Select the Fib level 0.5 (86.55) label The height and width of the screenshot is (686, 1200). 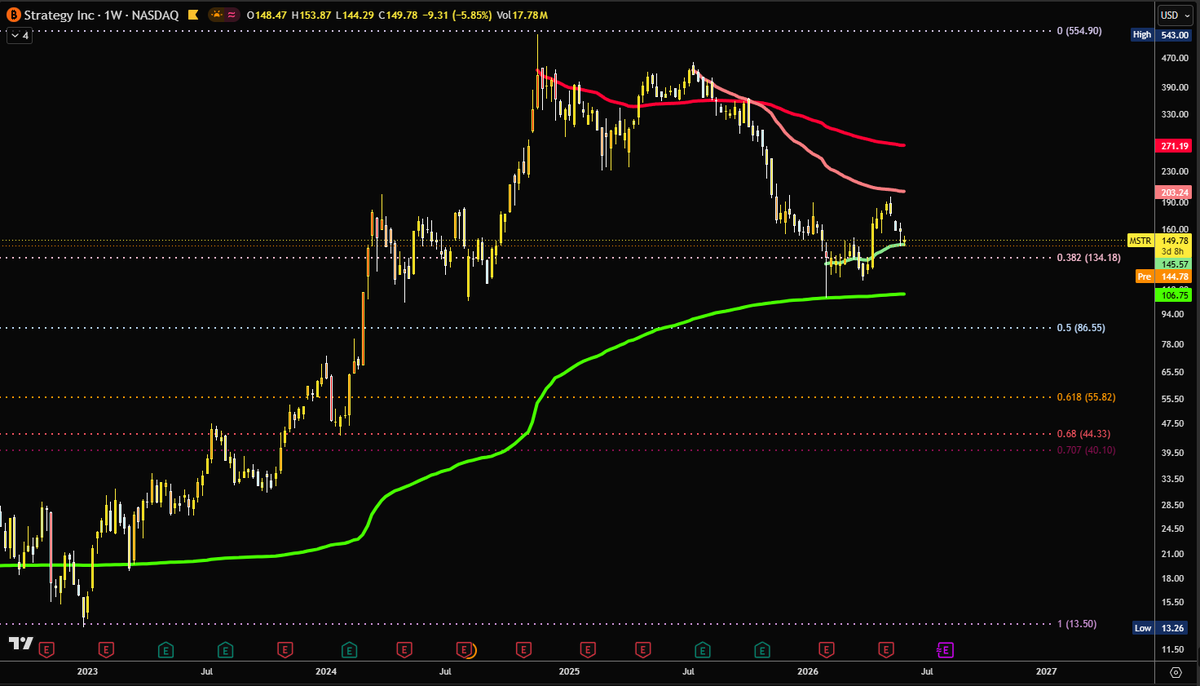1081,327
